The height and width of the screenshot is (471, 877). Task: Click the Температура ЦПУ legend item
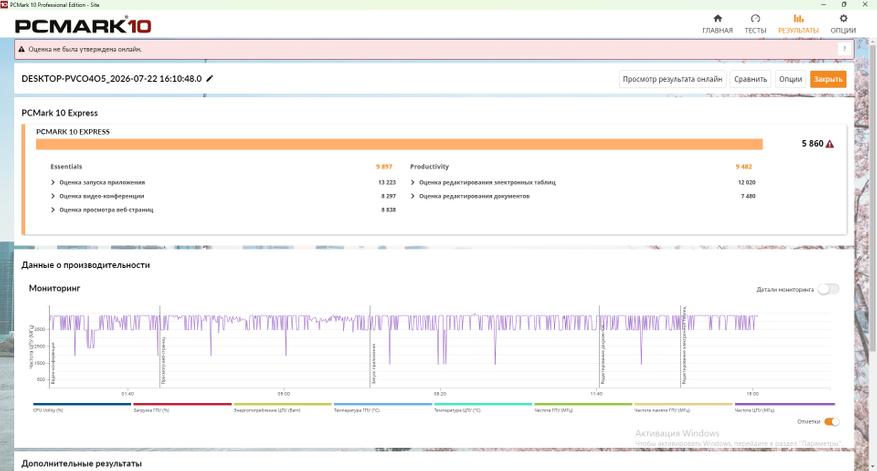(x=483, y=407)
